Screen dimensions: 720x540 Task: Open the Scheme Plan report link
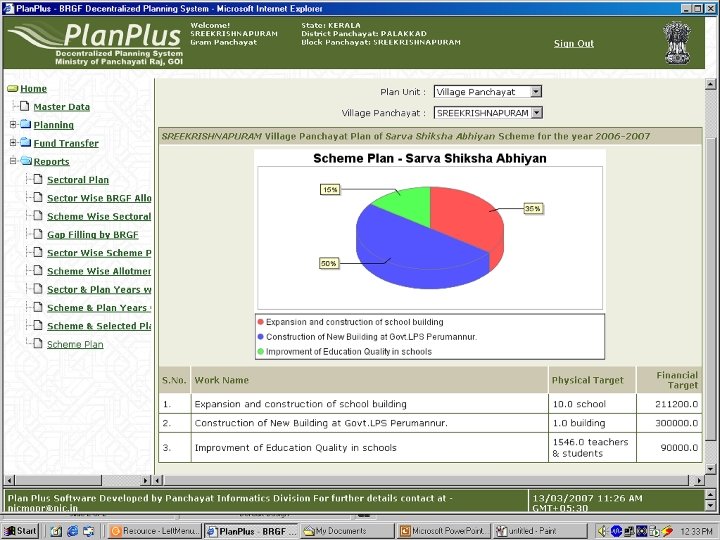[75, 344]
